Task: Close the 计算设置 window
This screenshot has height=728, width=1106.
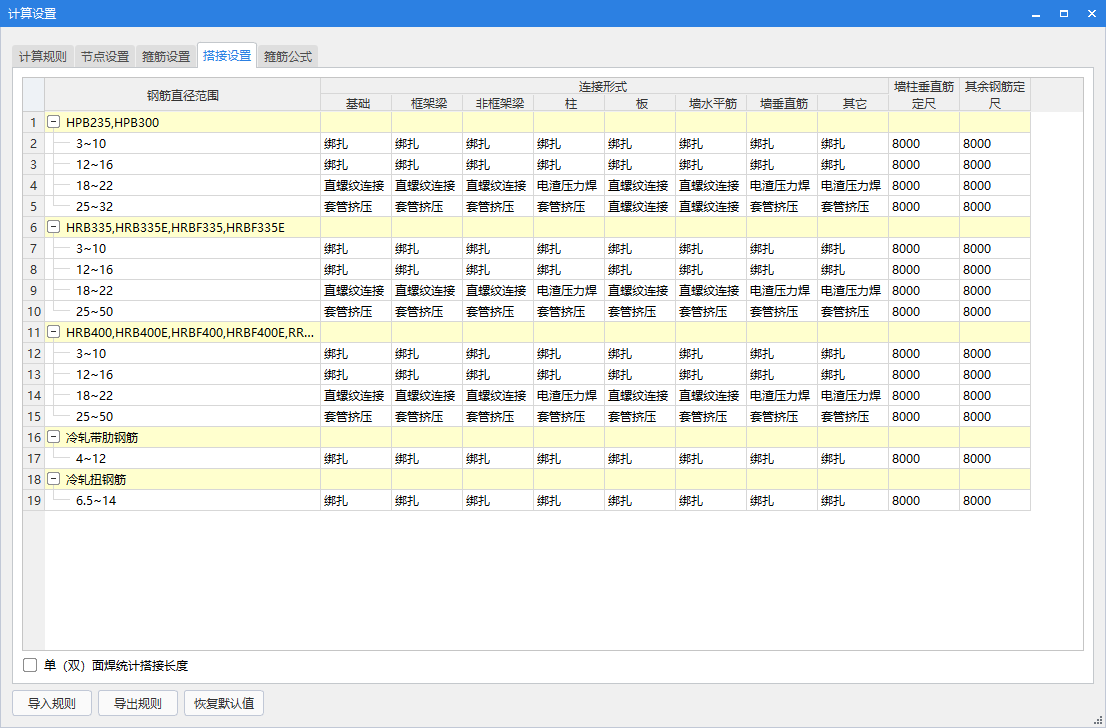Action: [x=1090, y=13]
